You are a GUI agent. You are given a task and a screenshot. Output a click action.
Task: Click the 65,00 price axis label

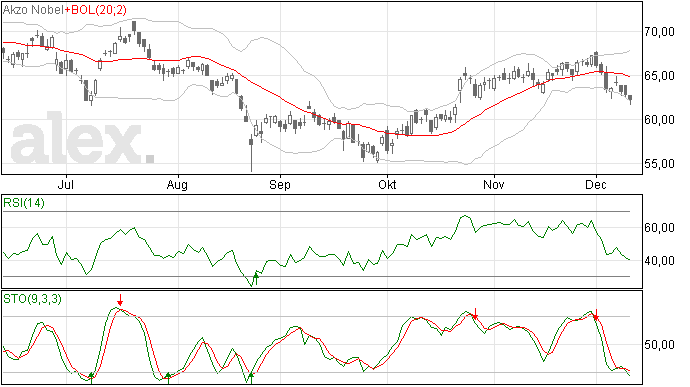[659, 76]
